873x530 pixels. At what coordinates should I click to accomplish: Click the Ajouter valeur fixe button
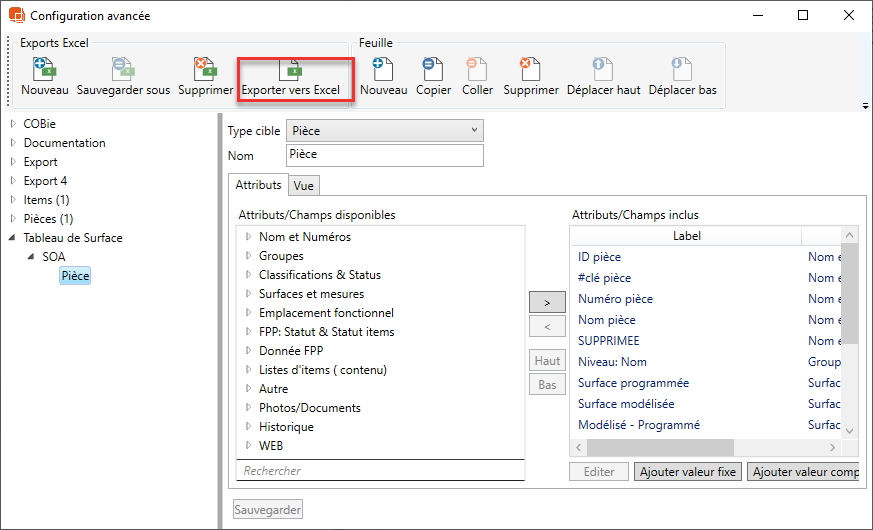pyautogui.click(x=687, y=472)
